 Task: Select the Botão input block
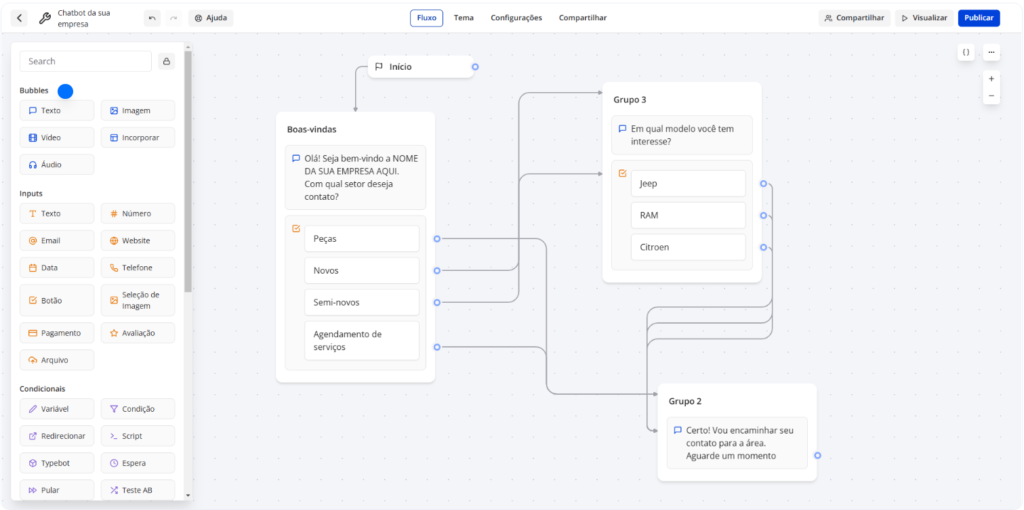coord(57,300)
